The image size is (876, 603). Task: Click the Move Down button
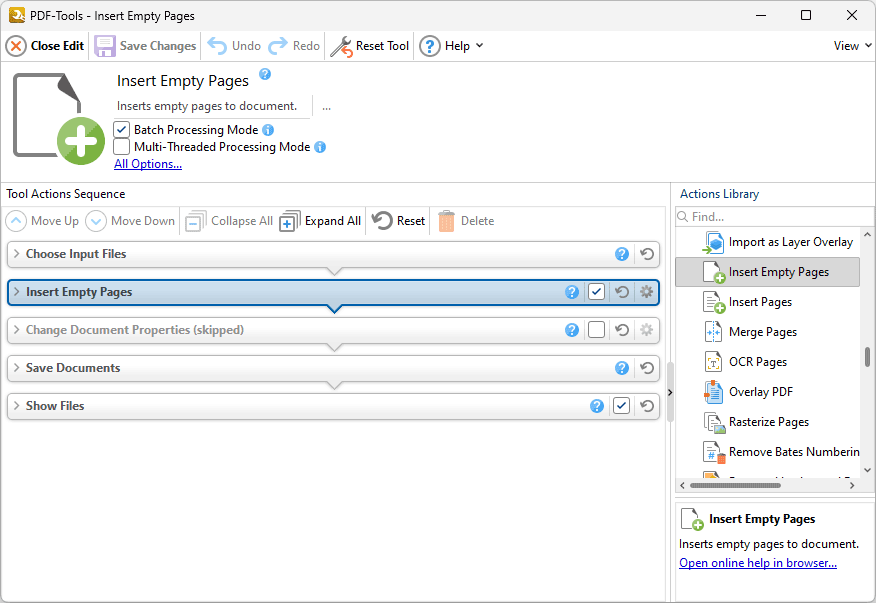(130, 221)
